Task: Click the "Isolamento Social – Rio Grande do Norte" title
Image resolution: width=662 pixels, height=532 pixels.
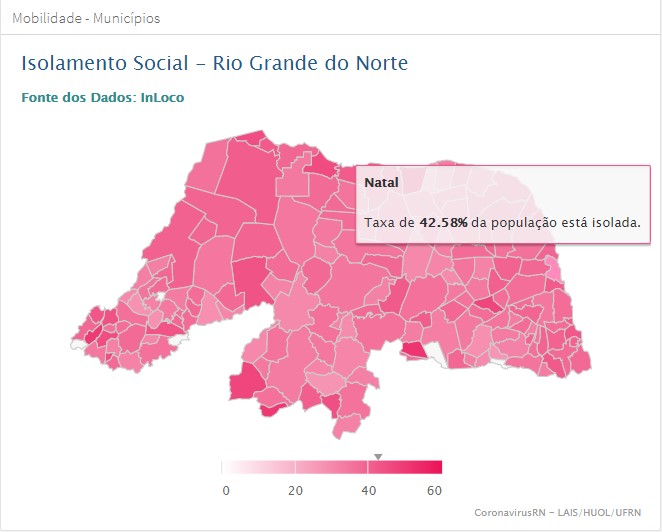Action: [x=214, y=63]
